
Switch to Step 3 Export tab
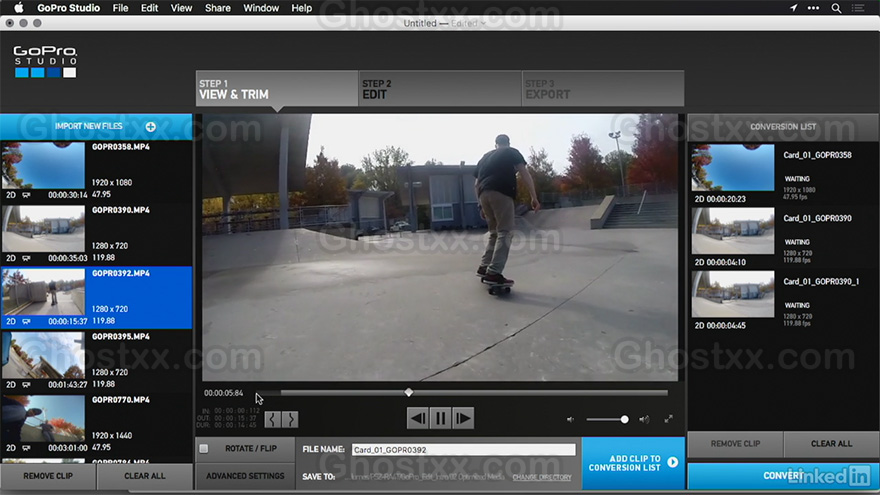(603, 89)
